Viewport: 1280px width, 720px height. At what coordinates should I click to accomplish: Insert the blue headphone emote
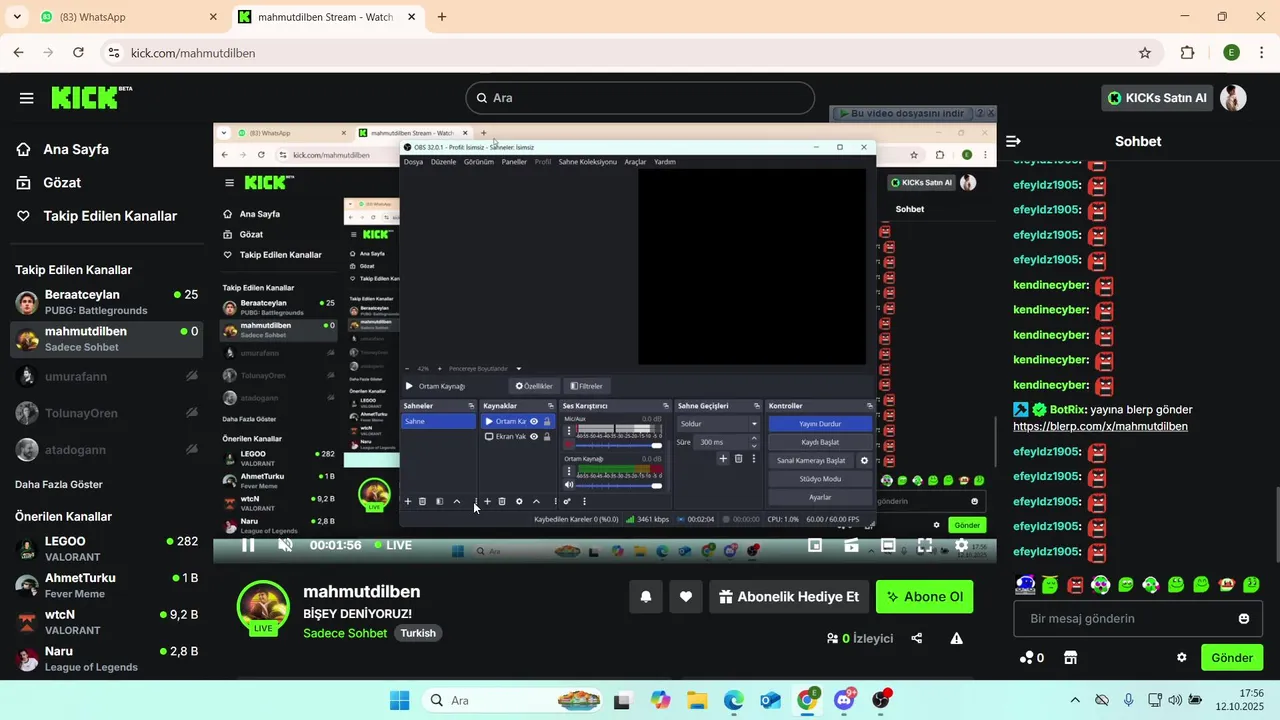point(1025,585)
